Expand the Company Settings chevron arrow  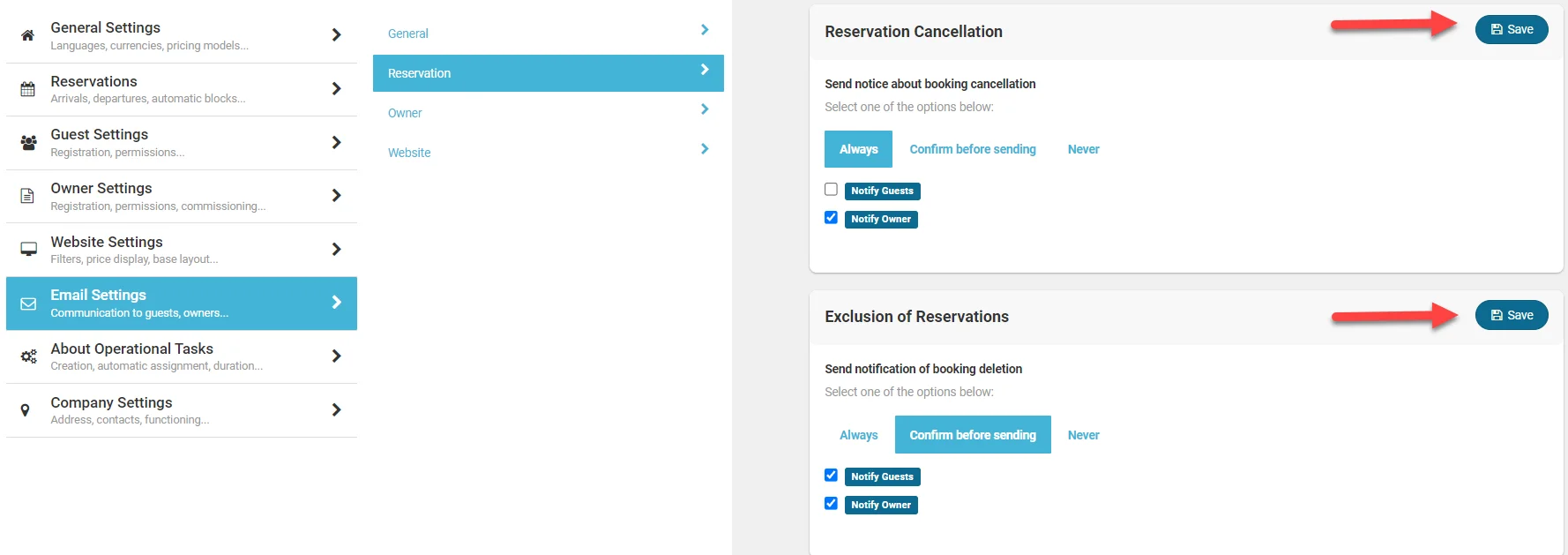336,410
